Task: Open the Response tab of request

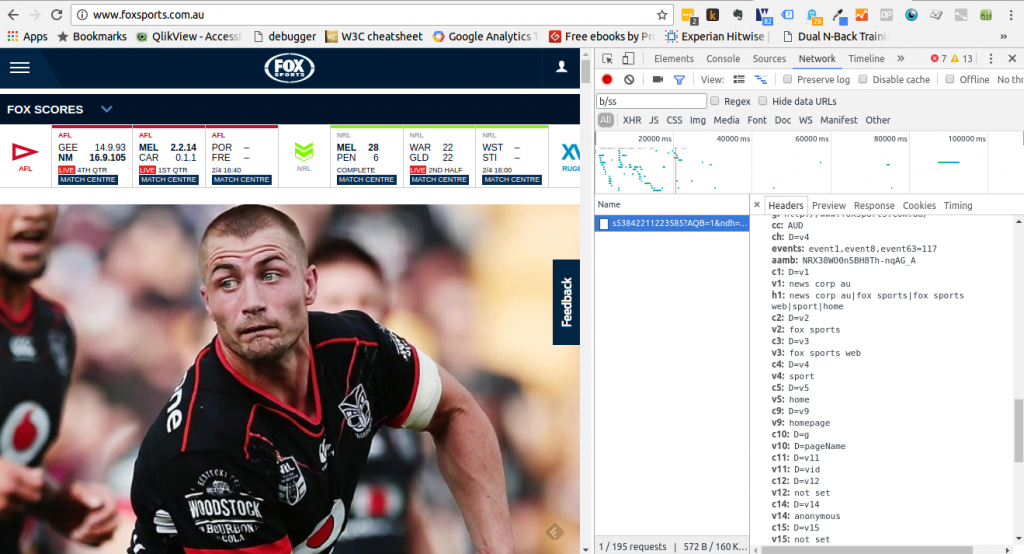Action: tap(874, 205)
